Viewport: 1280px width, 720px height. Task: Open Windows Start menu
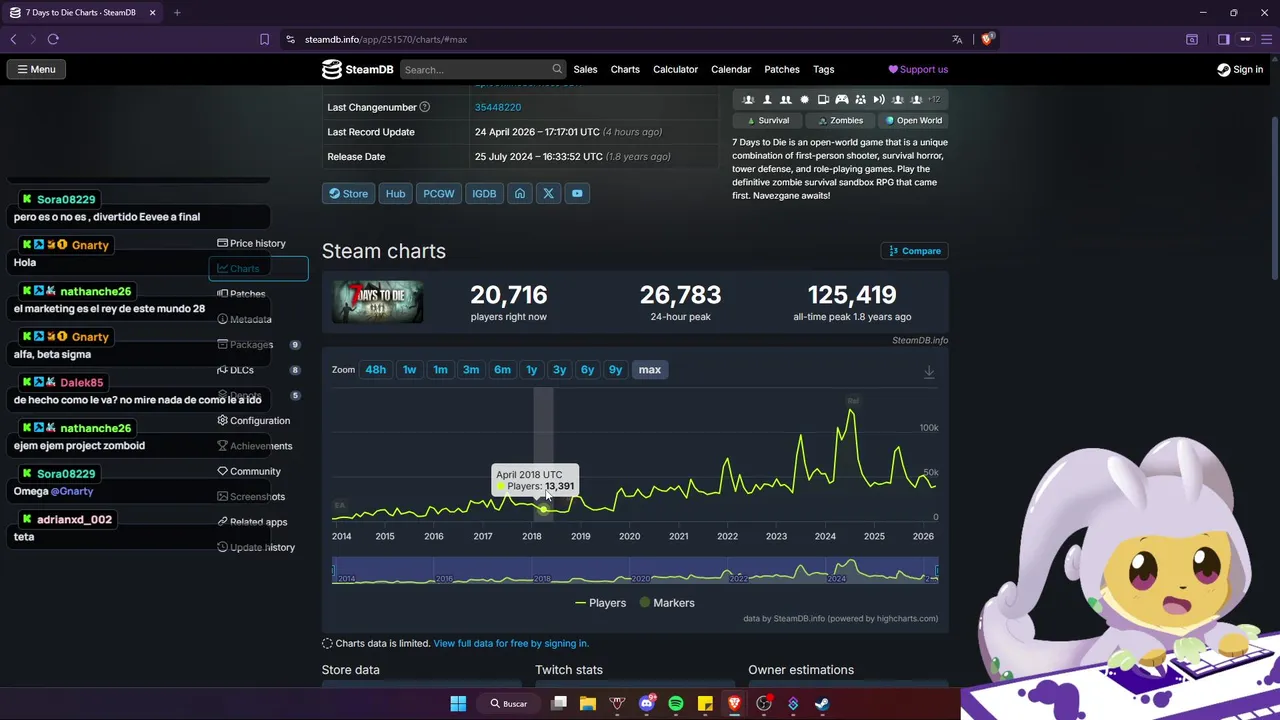click(458, 703)
